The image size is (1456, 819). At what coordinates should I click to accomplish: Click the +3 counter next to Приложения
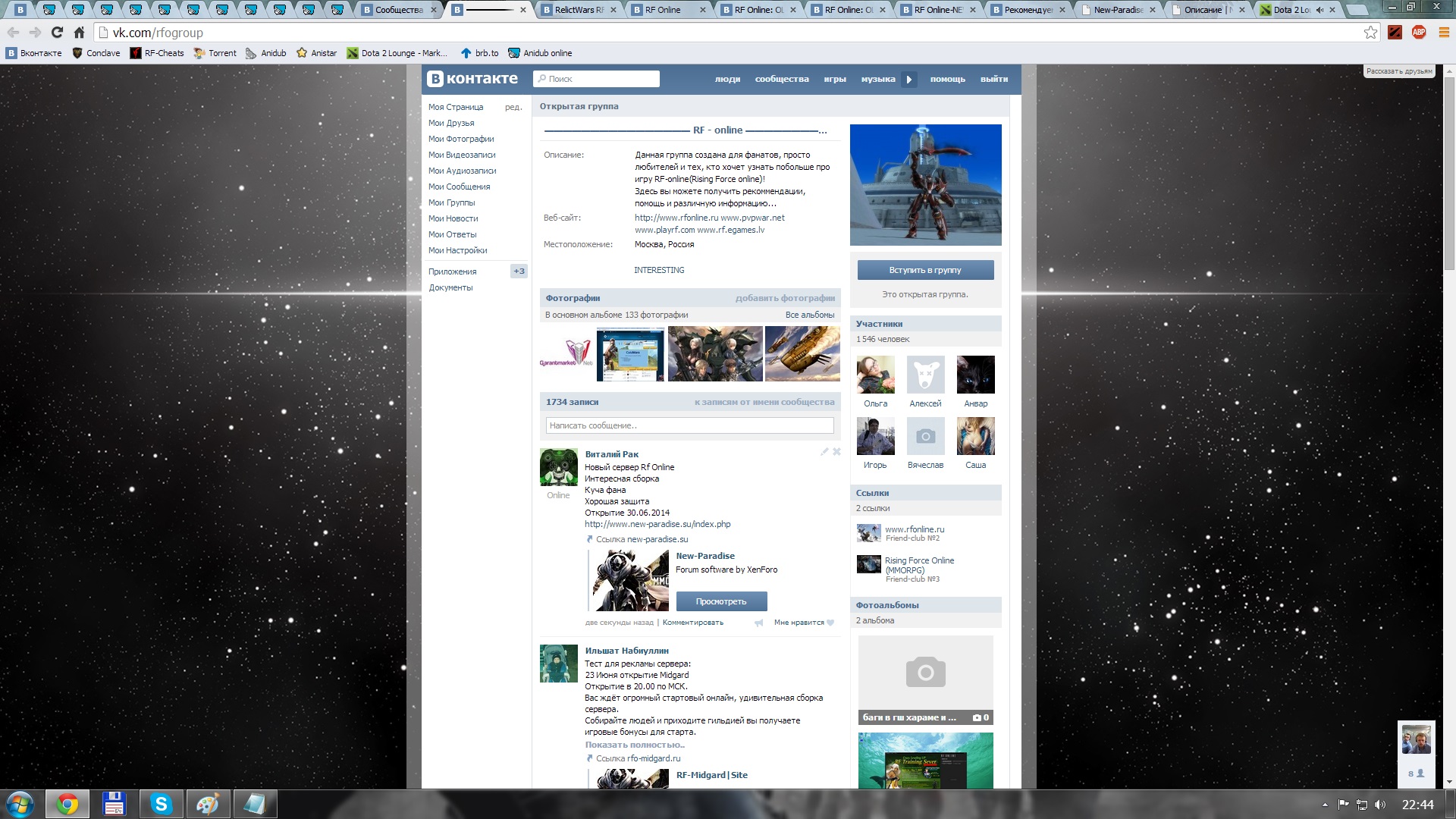[519, 271]
